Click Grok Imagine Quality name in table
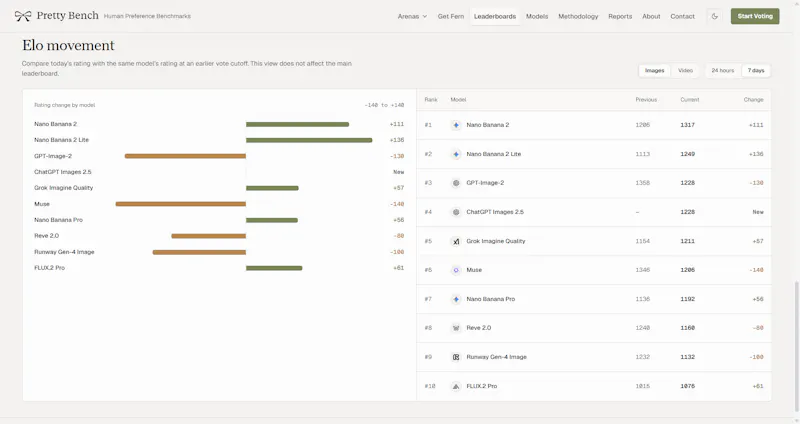The height and width of the screenshot is (424, 800). (x=495, y=241)
